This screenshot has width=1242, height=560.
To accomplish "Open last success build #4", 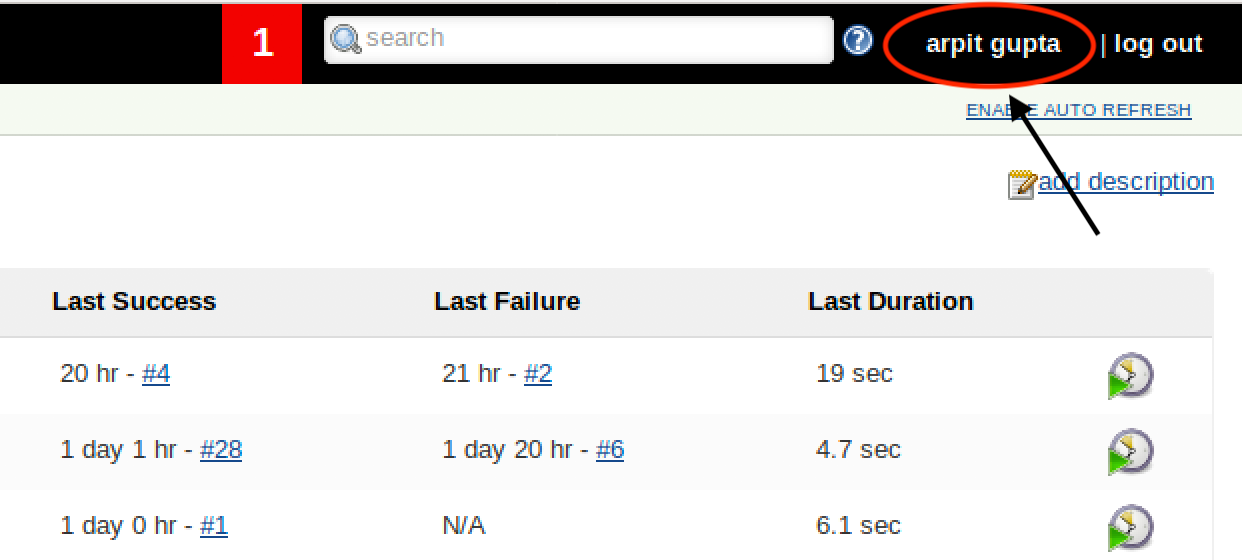I will 156,374.
